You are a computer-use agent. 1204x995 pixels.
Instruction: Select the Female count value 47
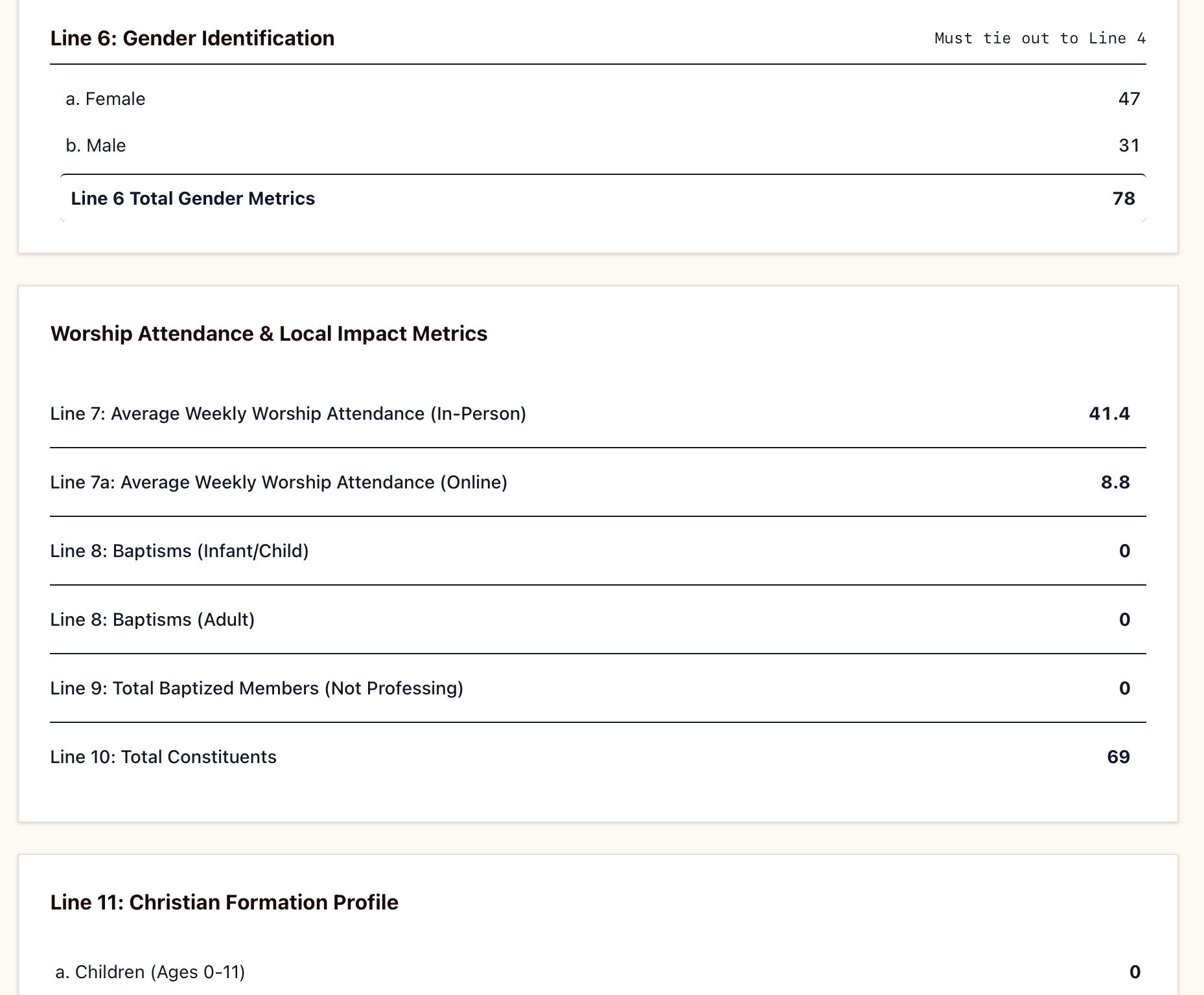click(1129, 99)
